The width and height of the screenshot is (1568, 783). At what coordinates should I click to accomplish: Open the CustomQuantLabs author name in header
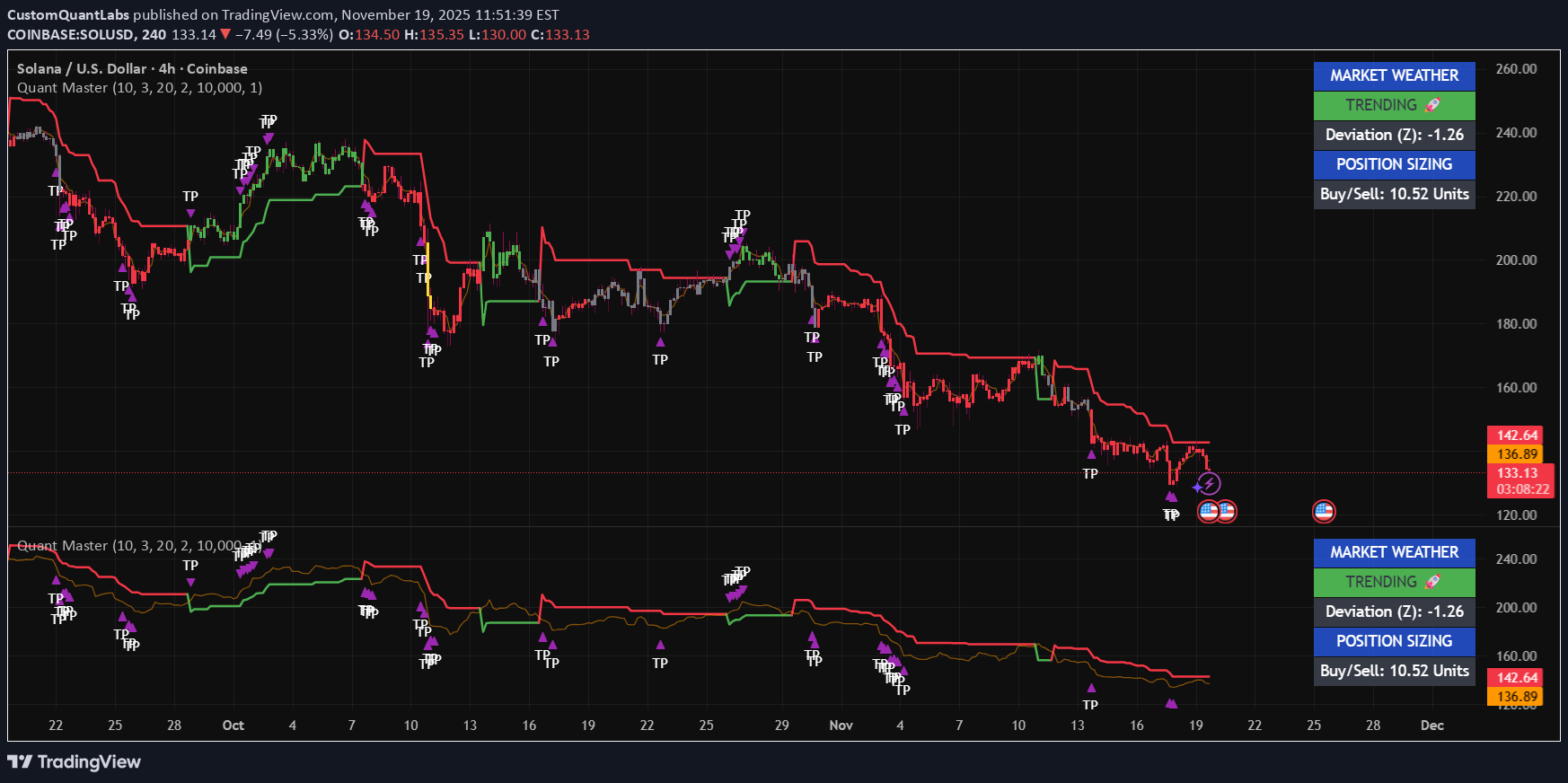(68, 14)
